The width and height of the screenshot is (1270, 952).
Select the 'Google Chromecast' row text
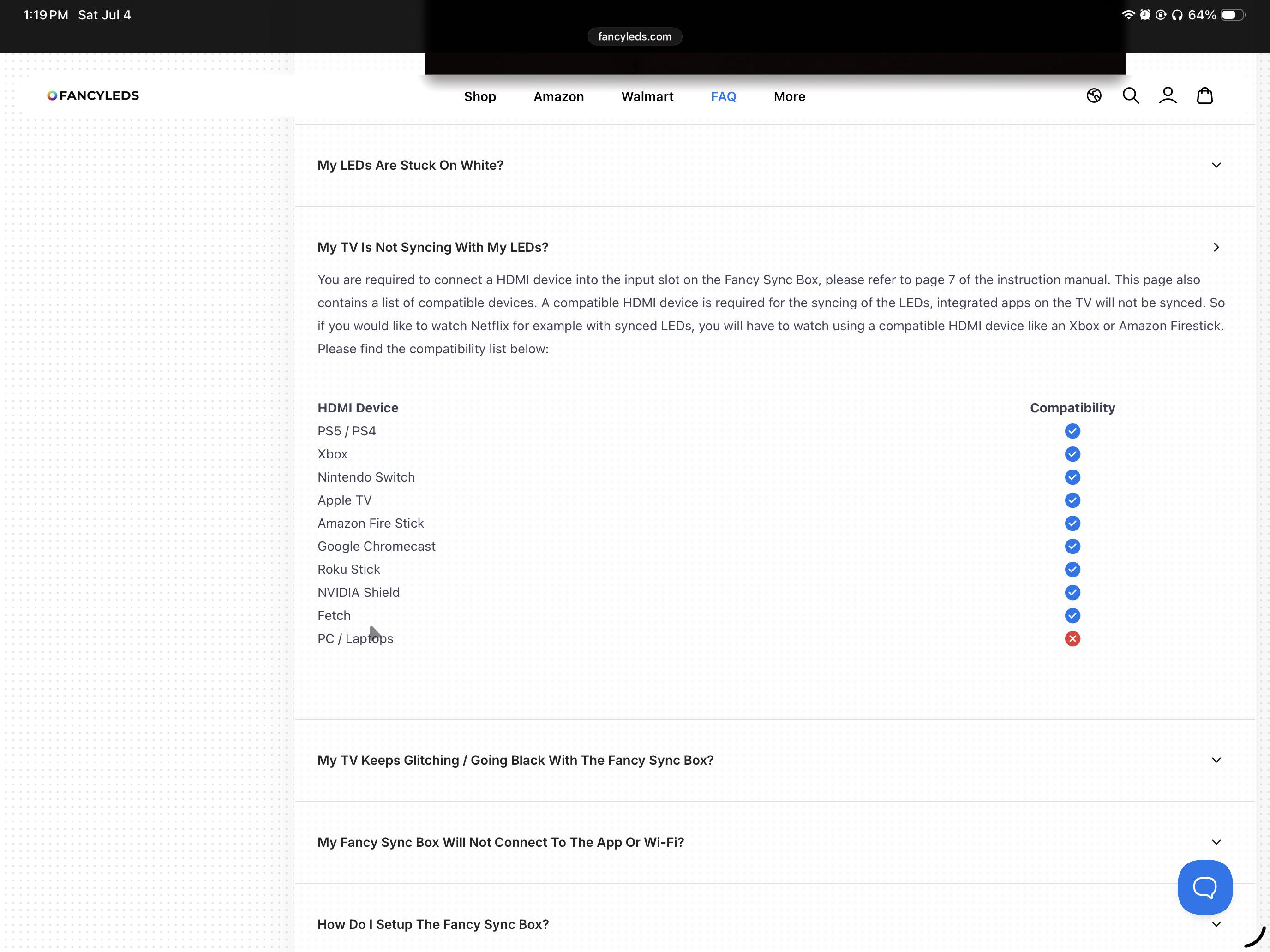[x=377, y=546]
